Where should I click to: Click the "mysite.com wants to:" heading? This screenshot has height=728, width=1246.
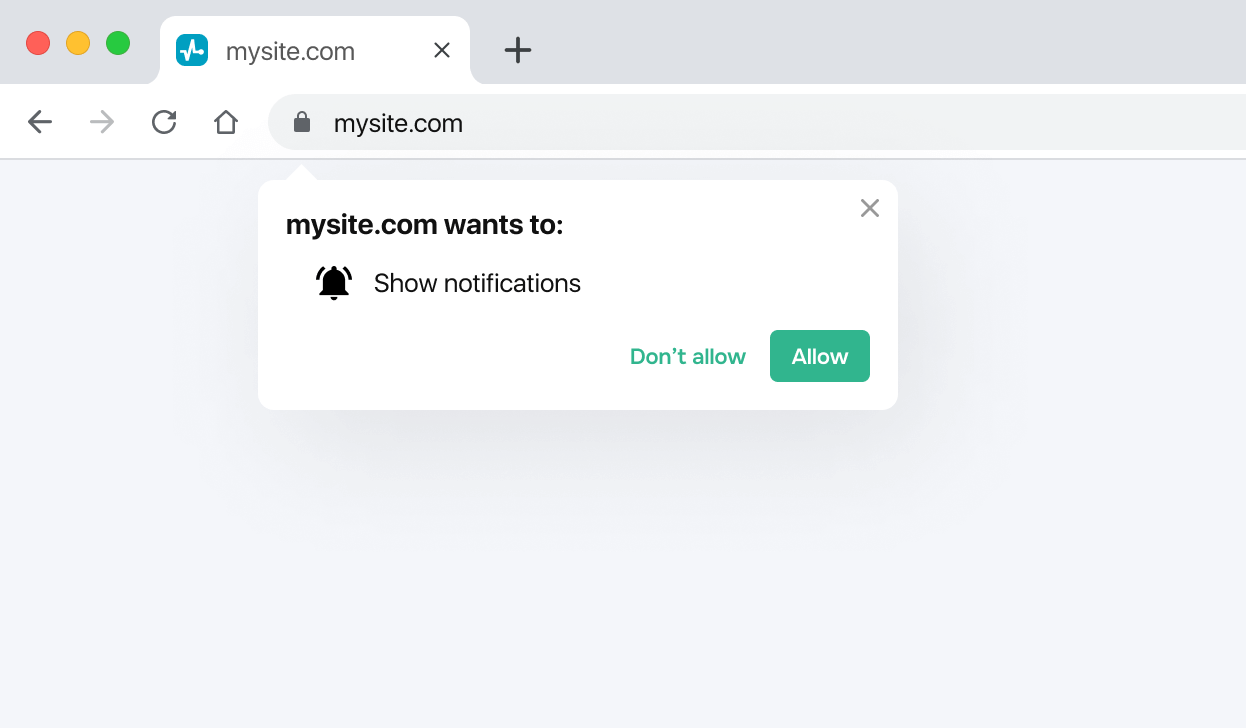coord(424,226)
